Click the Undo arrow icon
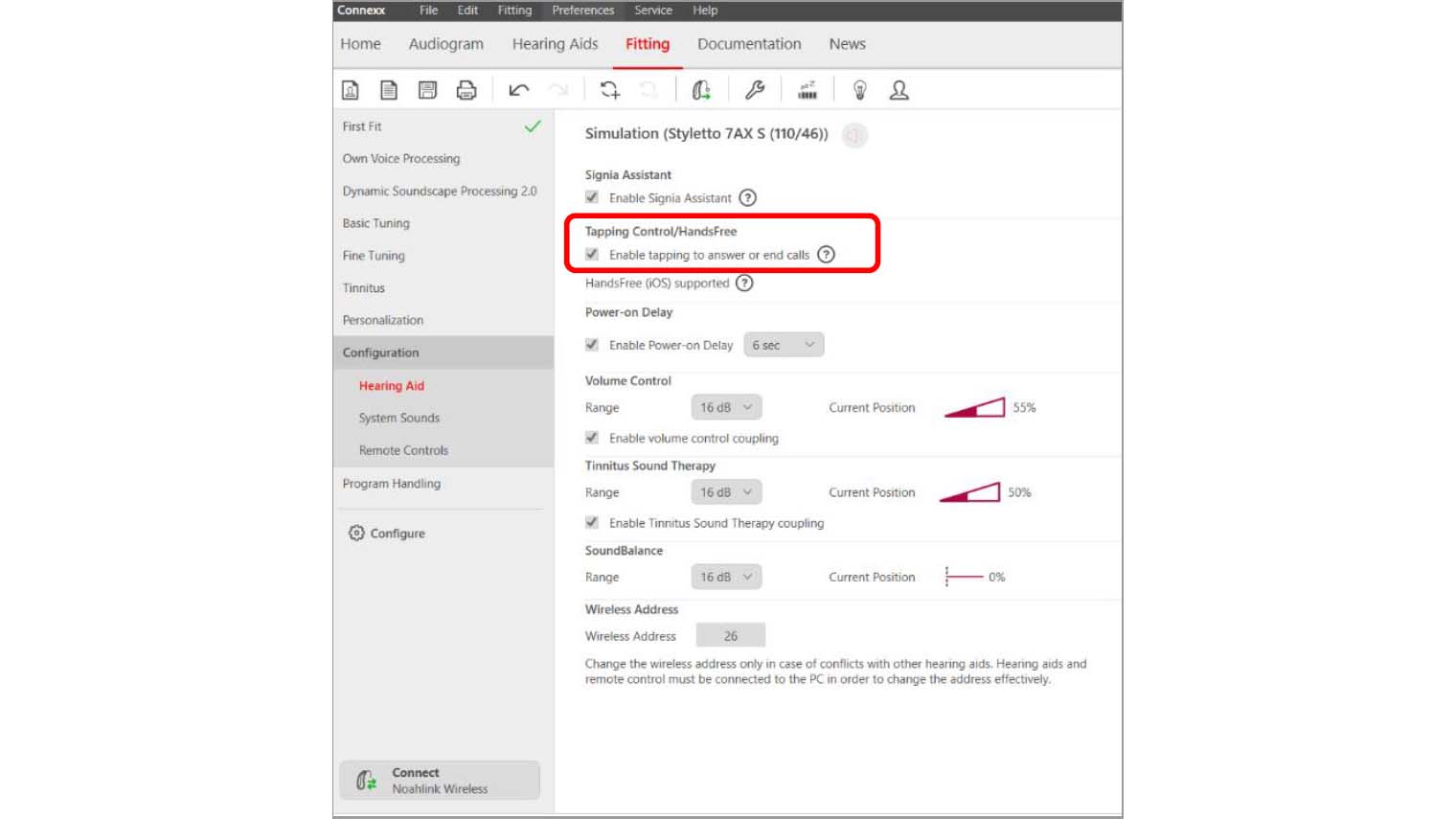The height and width of the screenshot is (819, 1456). 518,90
